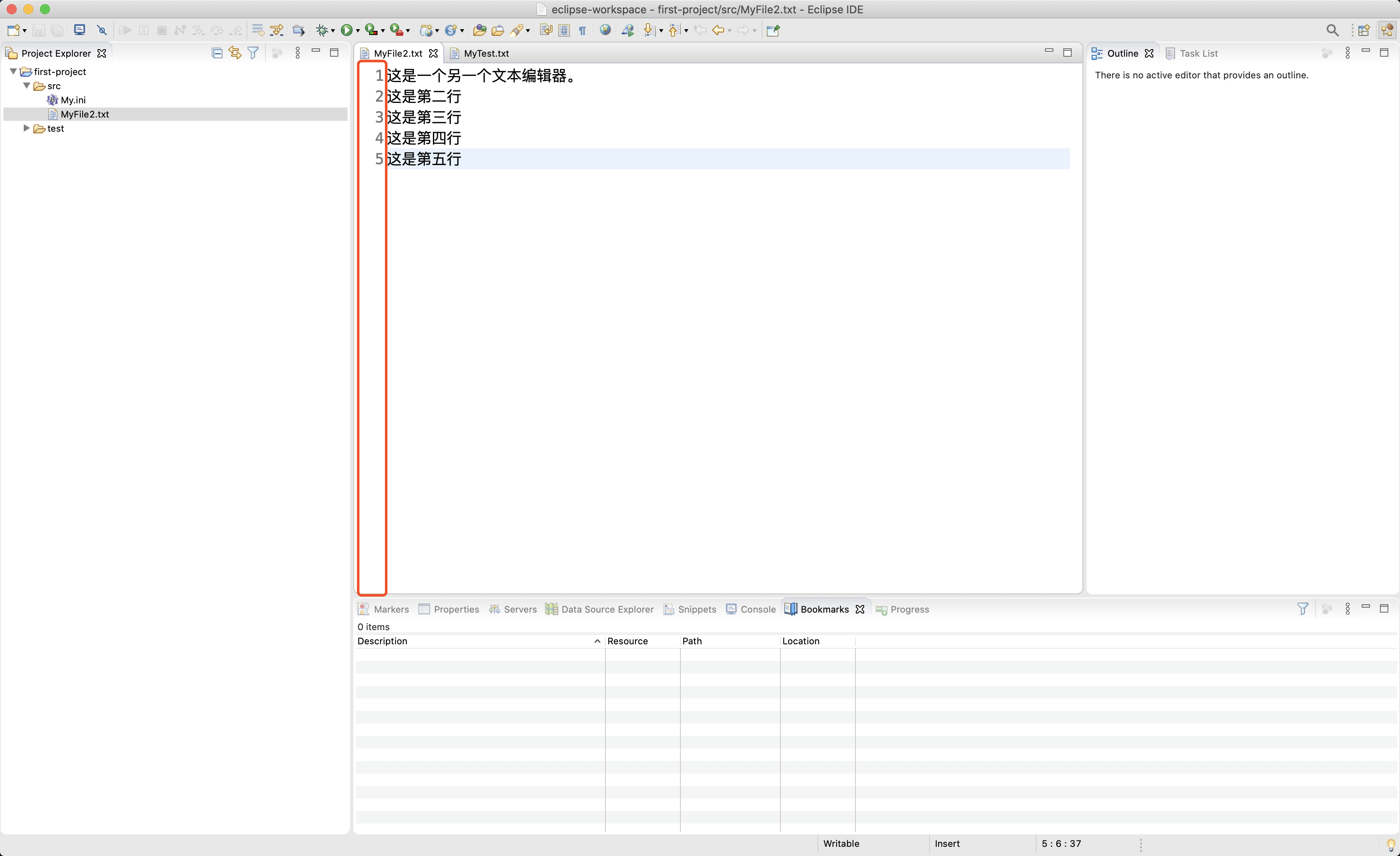Click the Debug bug icon
The image size is (1400, 856).
pos(322,30)
